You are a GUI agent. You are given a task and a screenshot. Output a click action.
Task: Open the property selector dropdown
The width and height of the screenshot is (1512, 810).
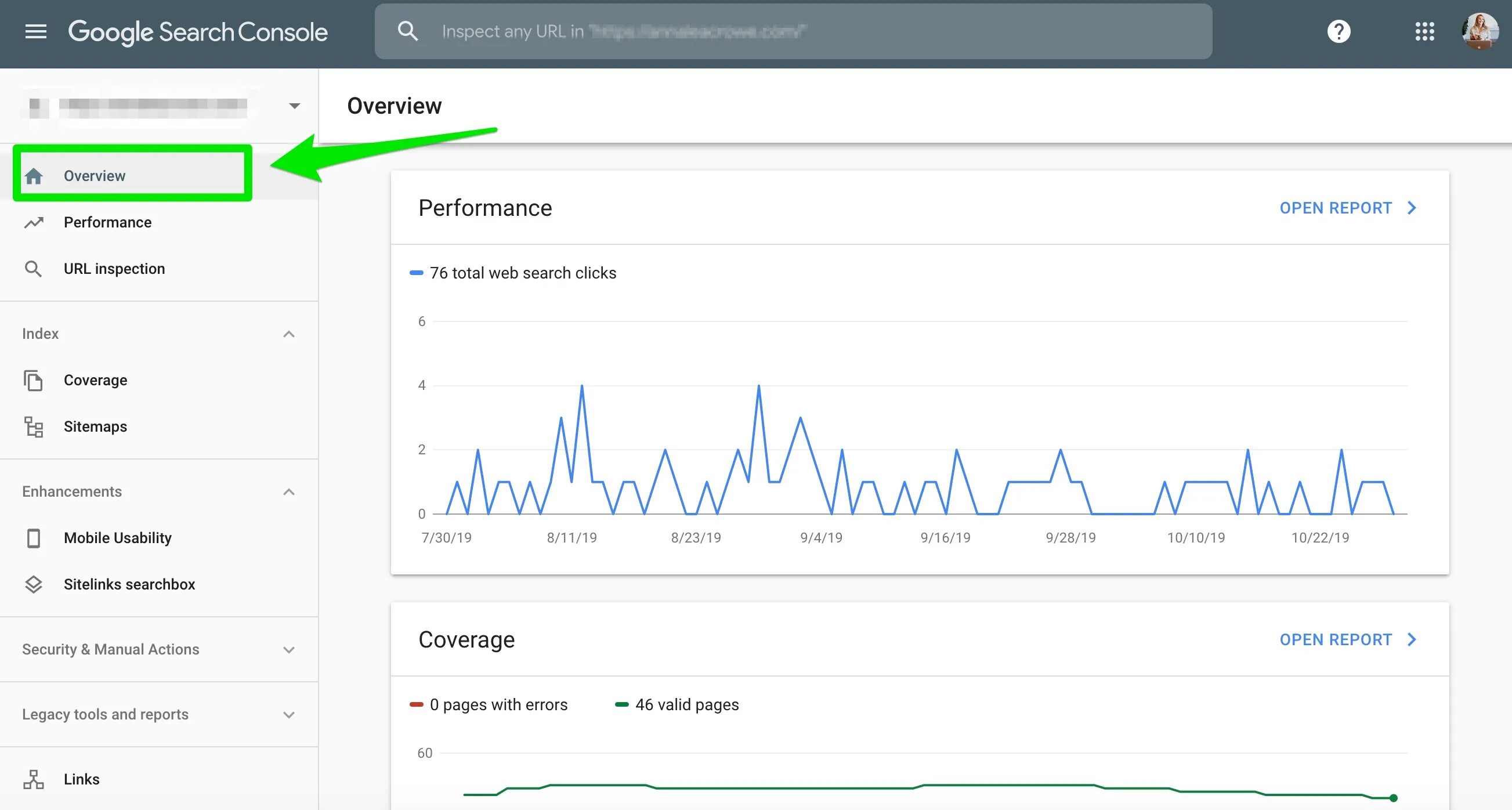point(295,106)
